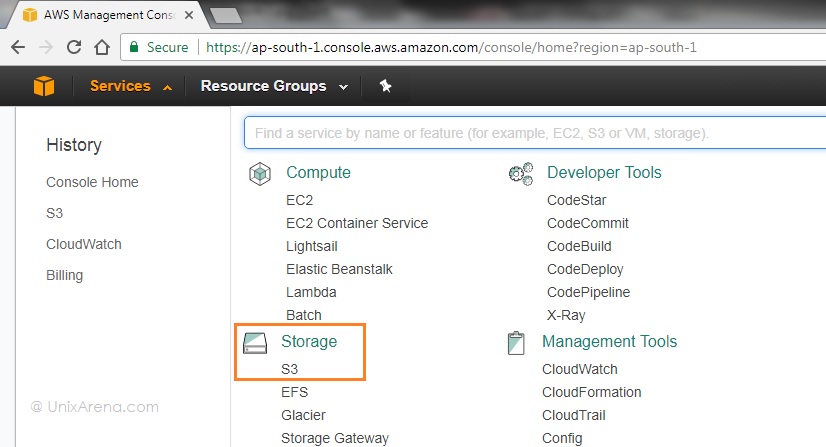Close the AWS Management Console tab
This screenshot has width=826, height=447.
(189, 15)
